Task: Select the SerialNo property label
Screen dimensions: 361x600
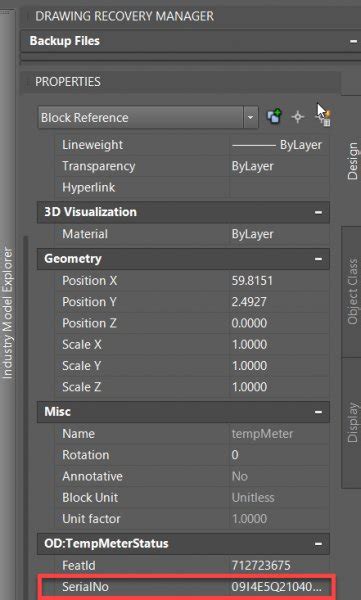Action: tap(85, 587)
